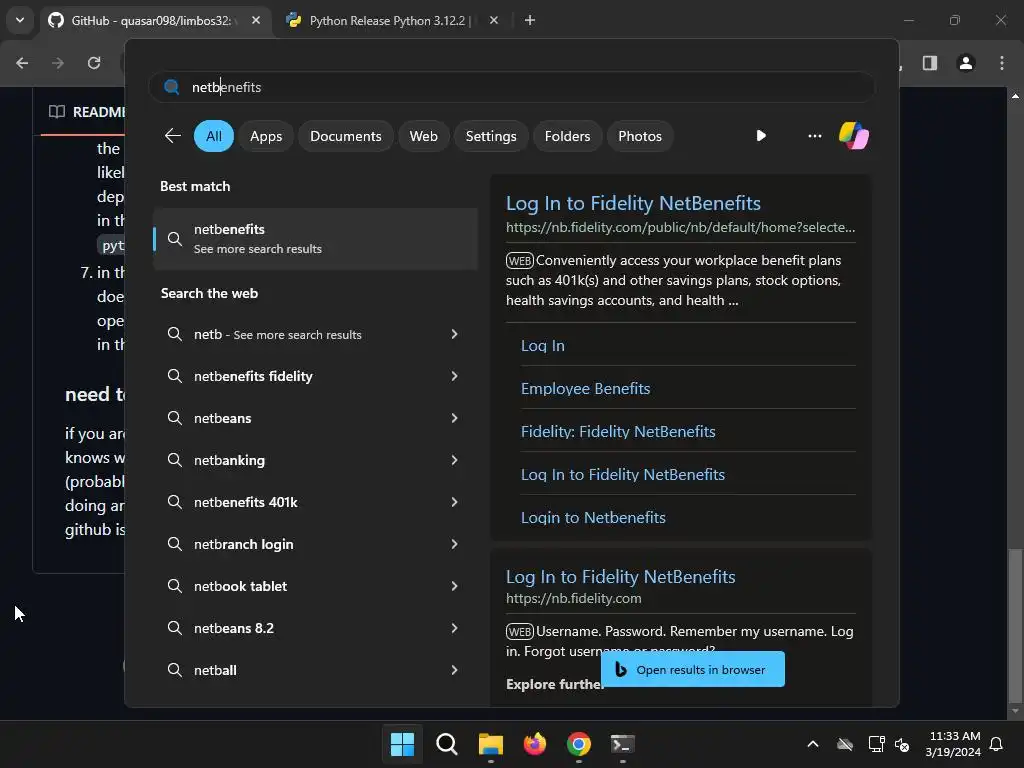Viewport: 1024px width, 768px height.
Task: Select the Apps filter
Action: 266,136
